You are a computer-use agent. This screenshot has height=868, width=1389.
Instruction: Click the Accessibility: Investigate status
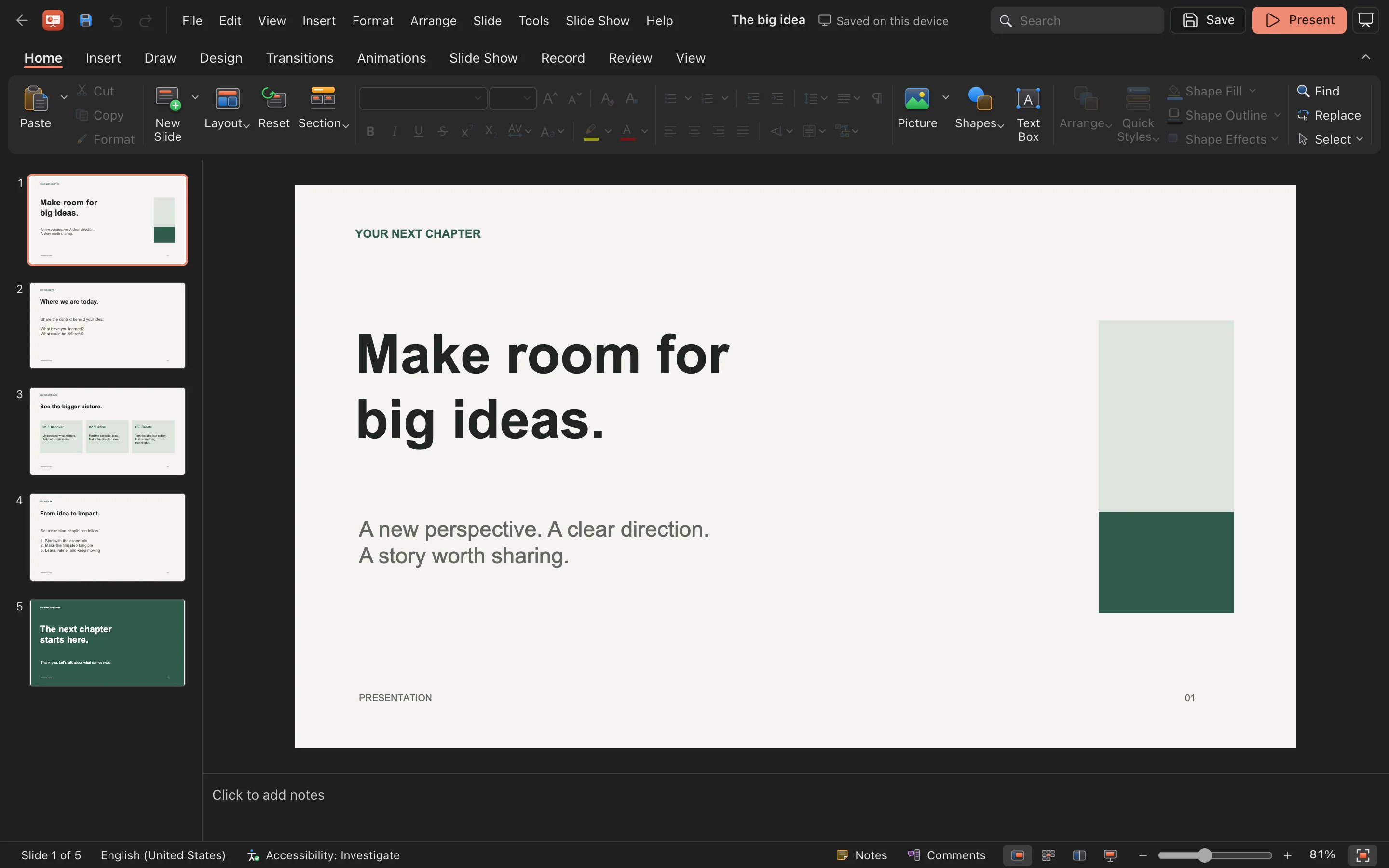[323, 855]
